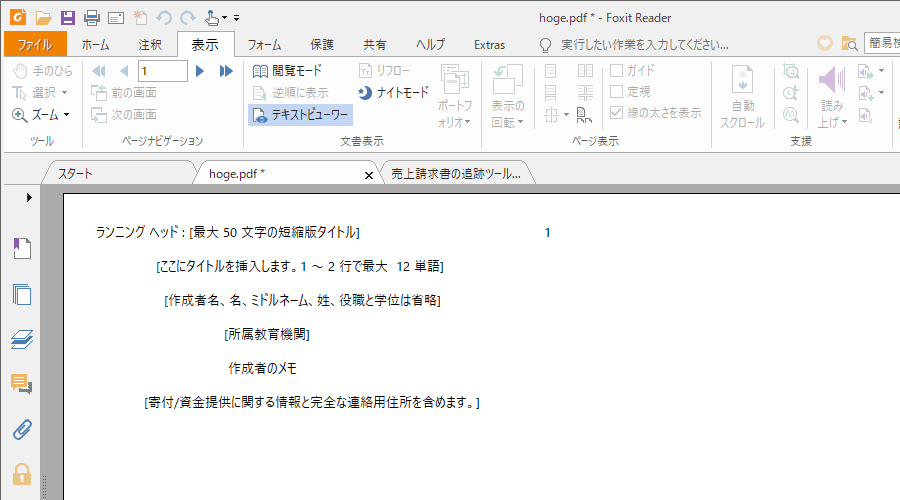
Task: Open the comments panel in the sidebar
Action: (x=22, y=384)
